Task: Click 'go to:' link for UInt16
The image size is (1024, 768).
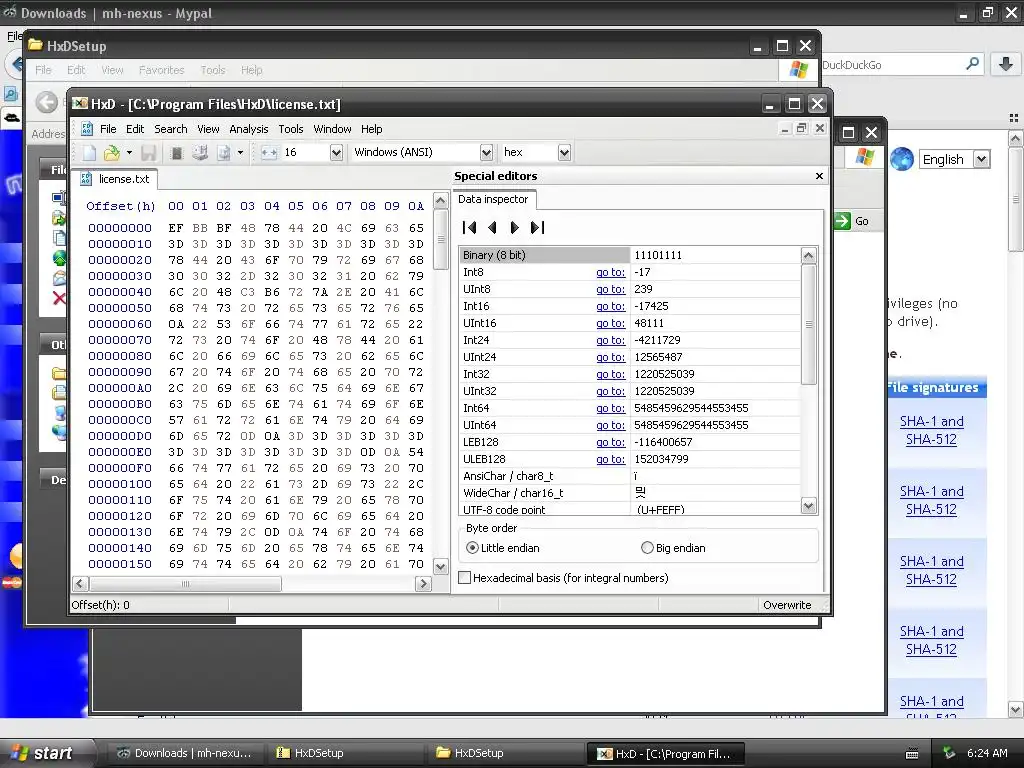Action: click(611, 323)
